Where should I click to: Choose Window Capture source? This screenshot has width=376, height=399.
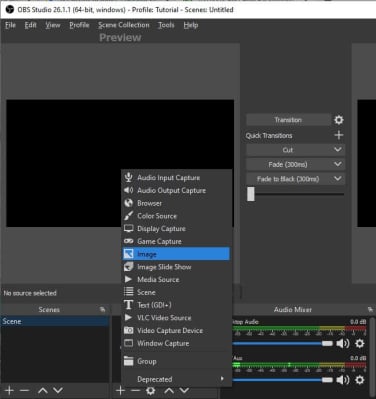coord(176,343)
